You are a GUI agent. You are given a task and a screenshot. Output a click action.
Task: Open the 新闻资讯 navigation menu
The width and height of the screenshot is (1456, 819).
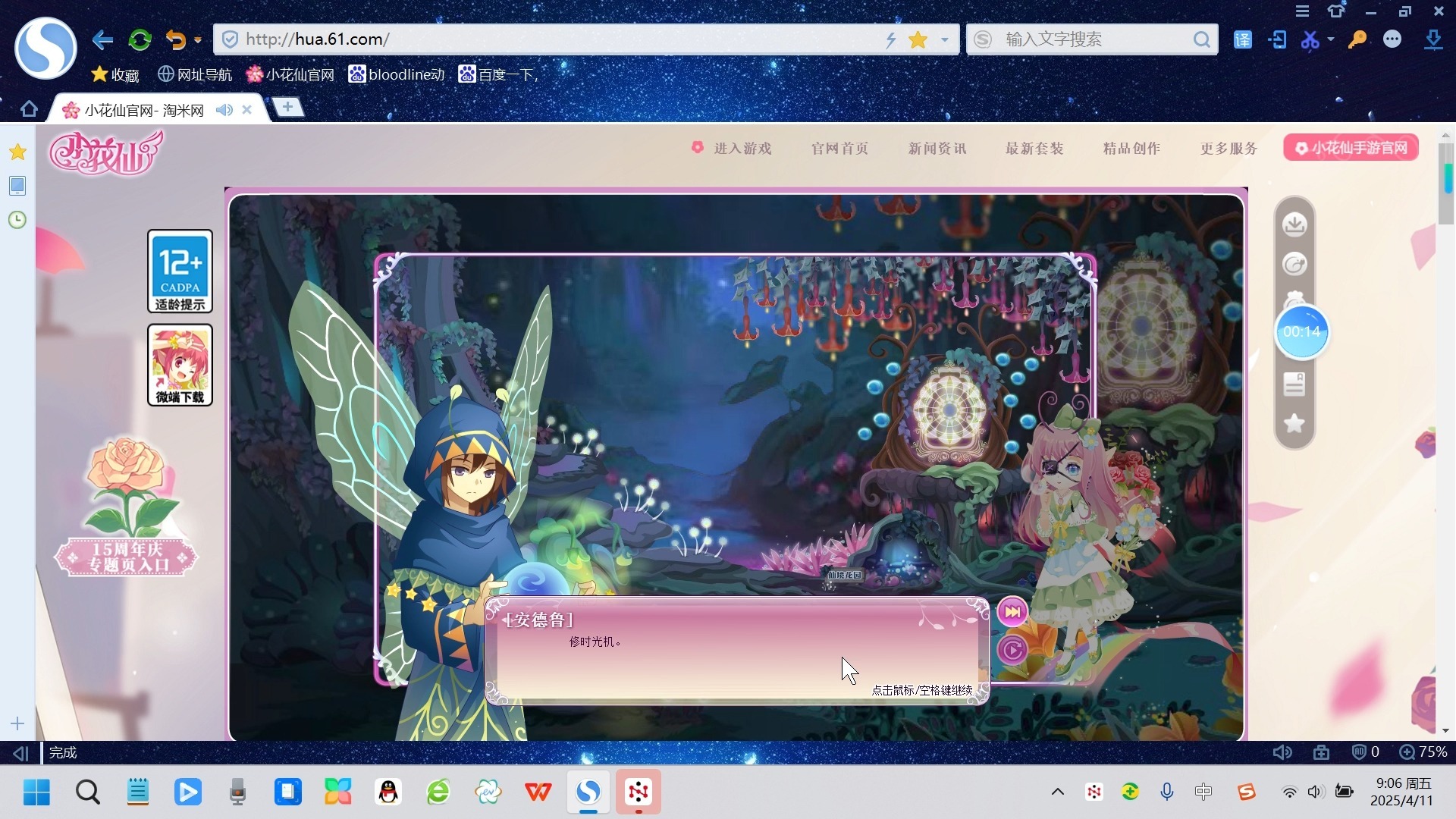tap(937, 148)
